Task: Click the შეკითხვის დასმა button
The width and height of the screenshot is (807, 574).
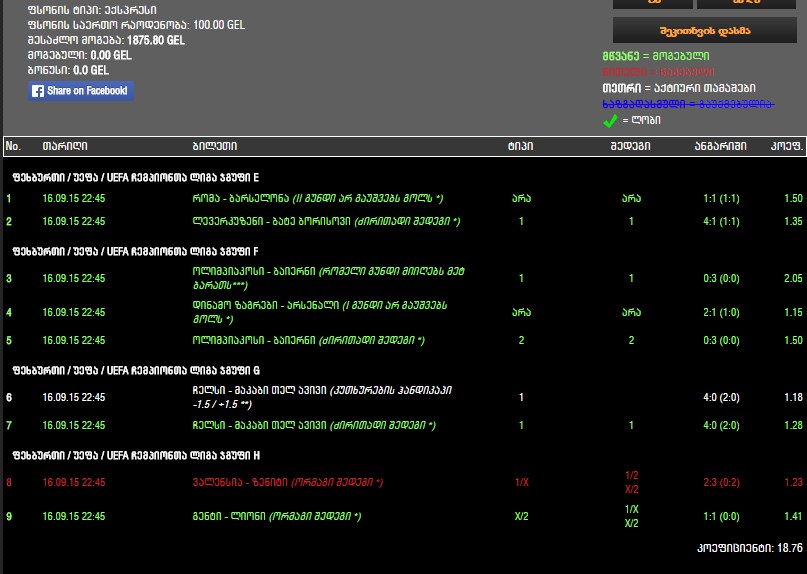Action: 705,31
